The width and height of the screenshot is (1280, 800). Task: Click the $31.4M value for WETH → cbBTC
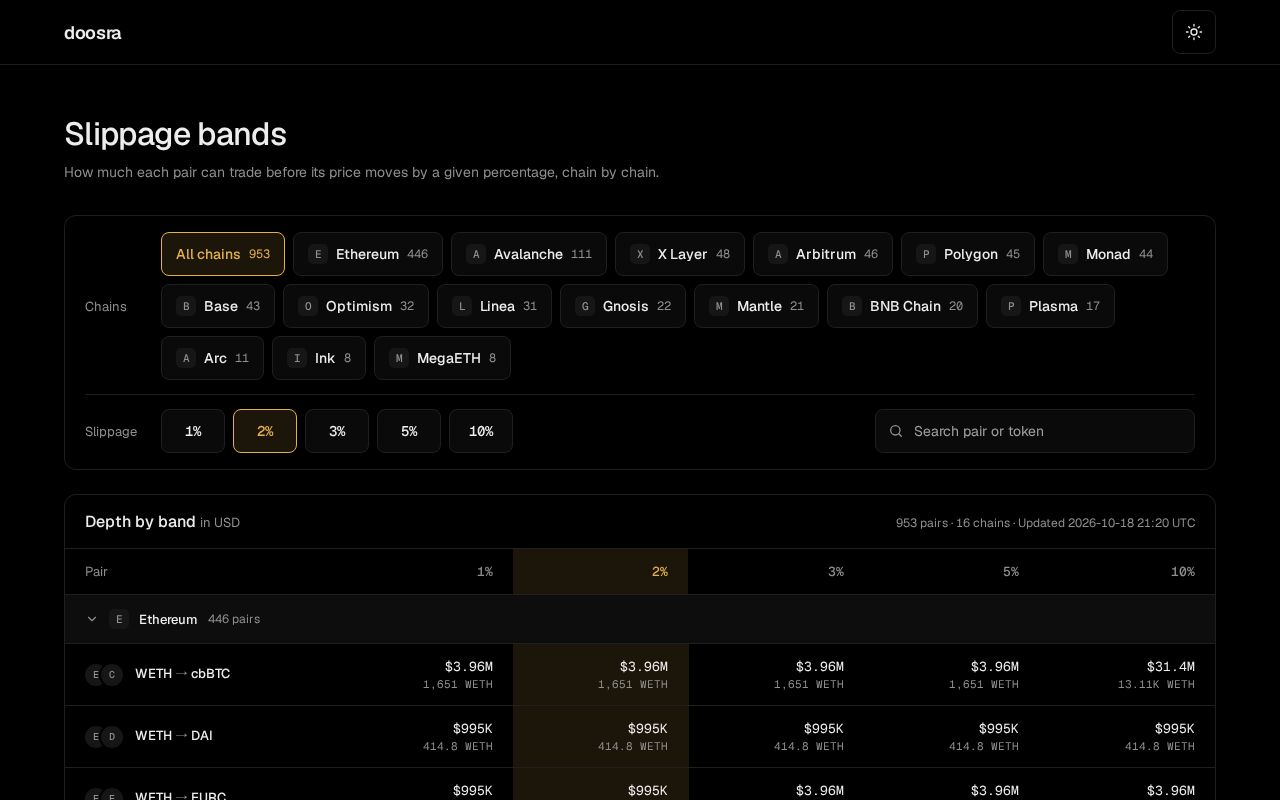[1171, 667]
